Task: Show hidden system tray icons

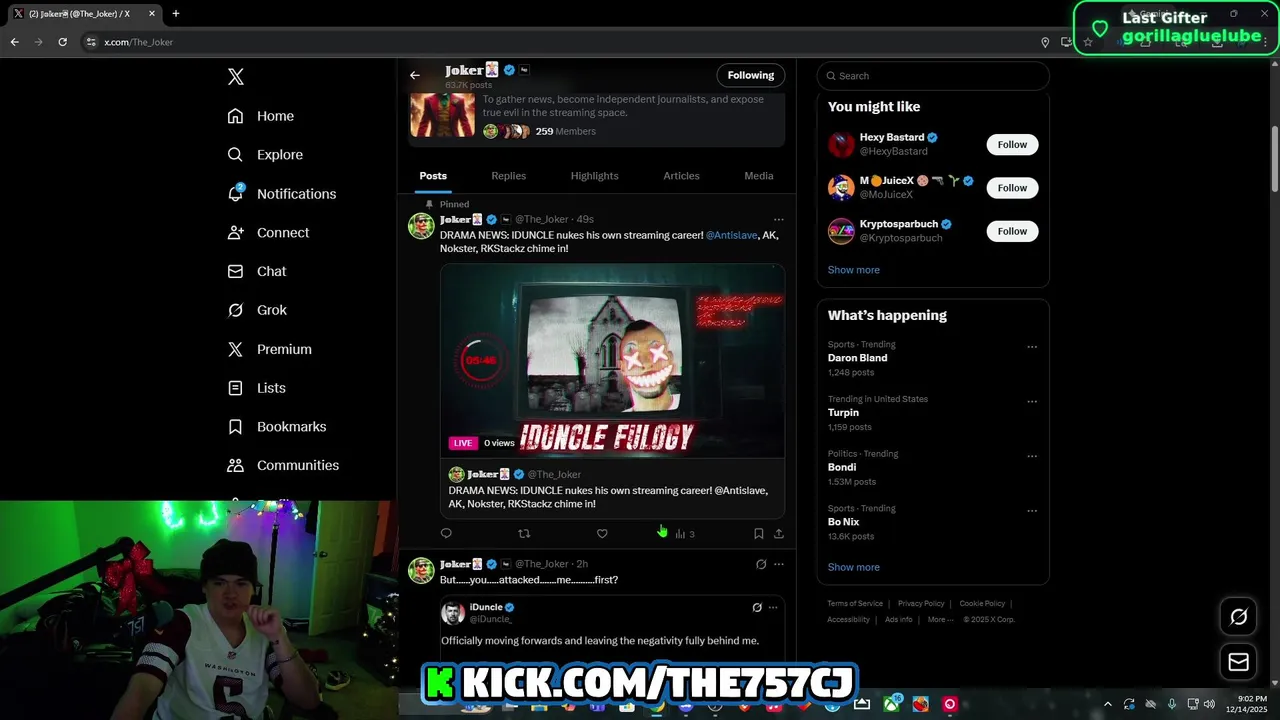Action: tap(1107, 704)
